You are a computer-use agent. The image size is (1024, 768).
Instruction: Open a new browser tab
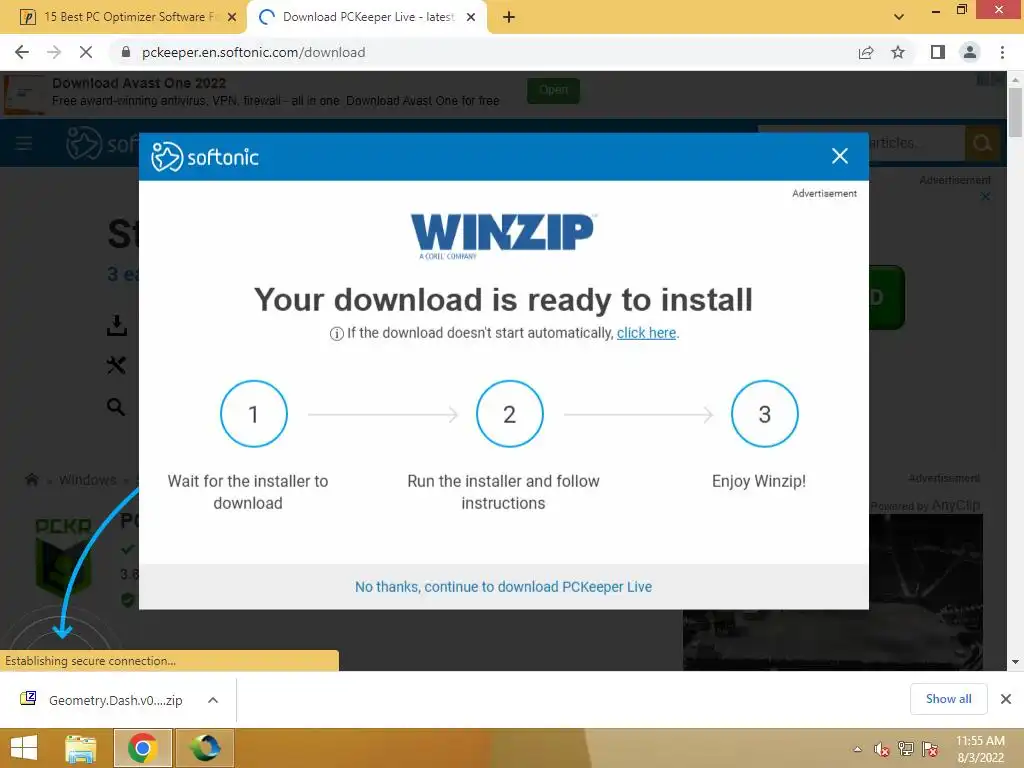509,17
